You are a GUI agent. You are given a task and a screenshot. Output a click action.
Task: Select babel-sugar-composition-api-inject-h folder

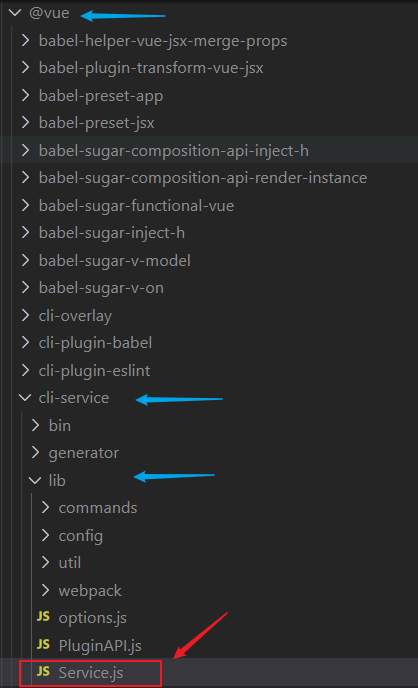tap(174, 151)
